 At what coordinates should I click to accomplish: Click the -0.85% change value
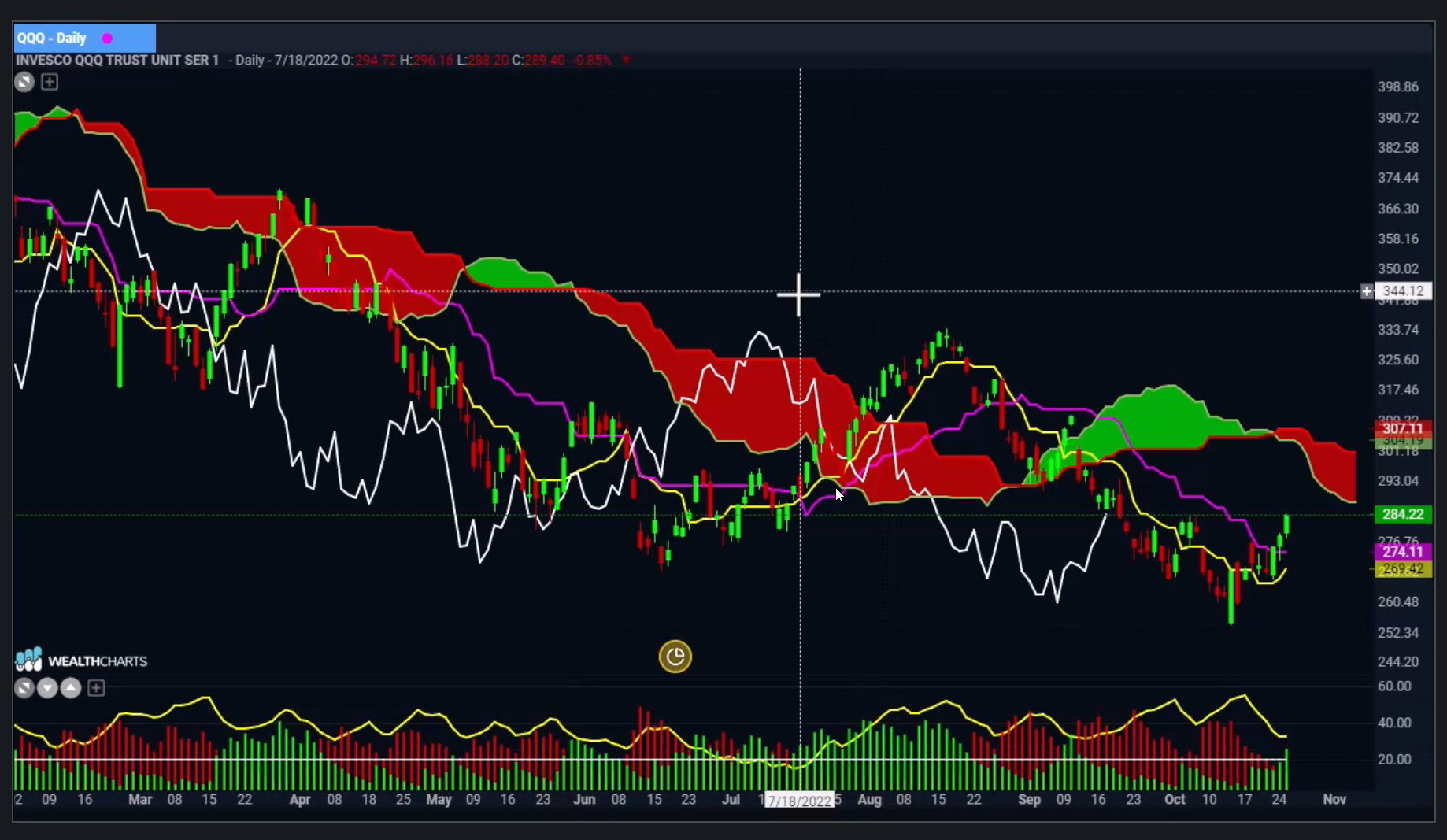(591, 60)
